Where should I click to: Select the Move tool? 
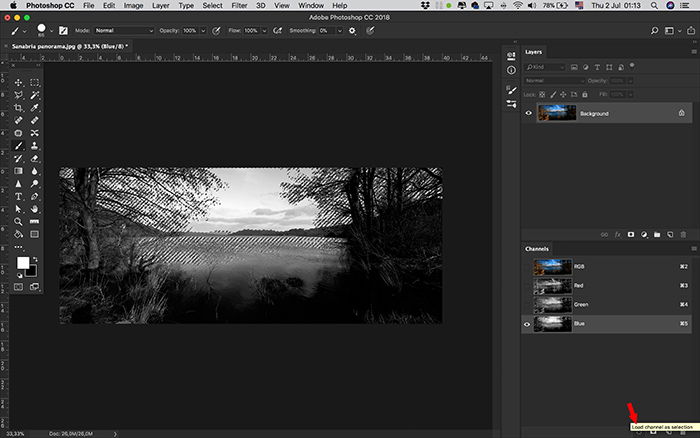pyautogui.click(x=18, y=83)
